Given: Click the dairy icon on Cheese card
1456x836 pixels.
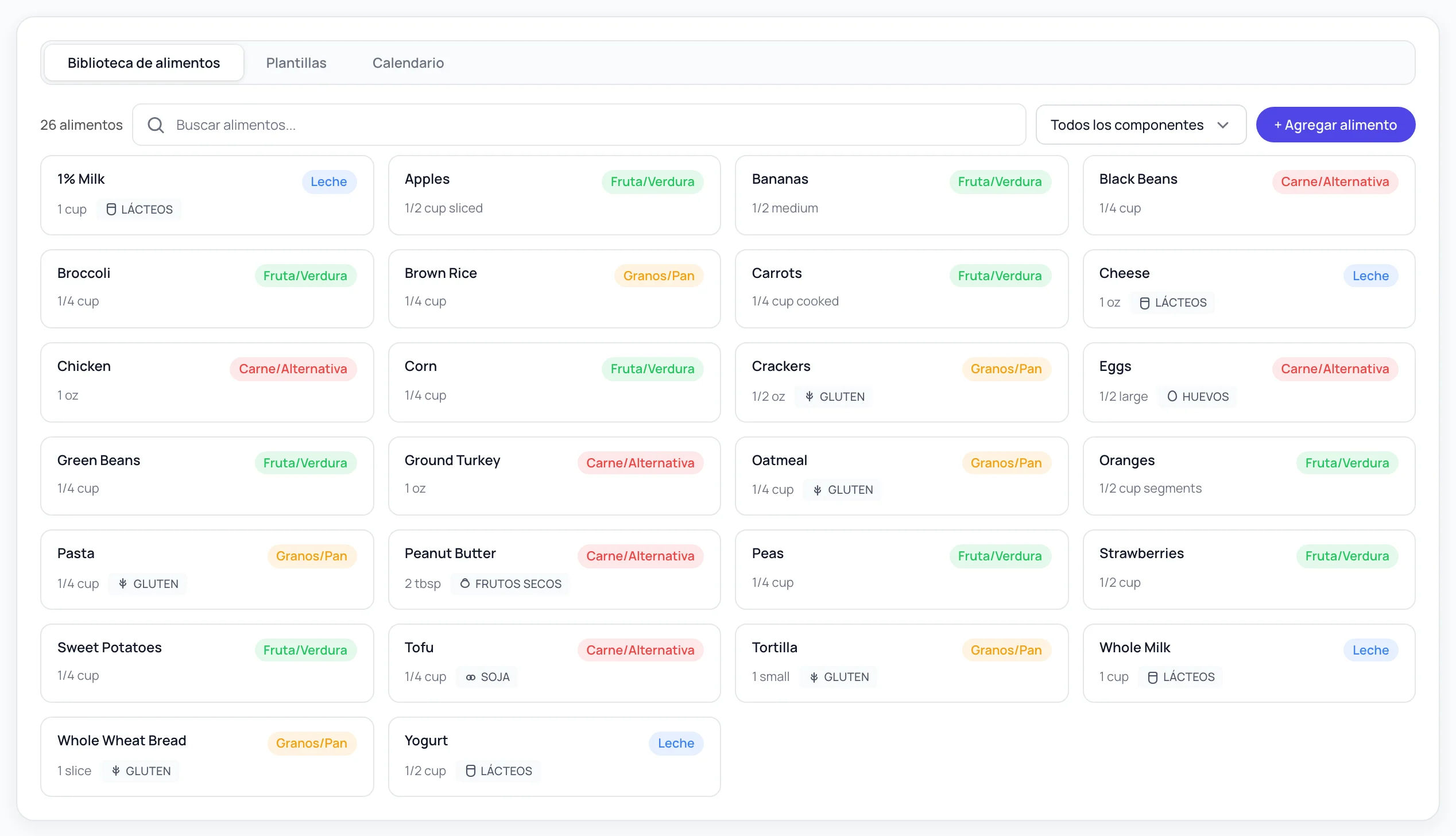Looking at the screenshot, I should pyautogui.click(x=1144, y=303).
